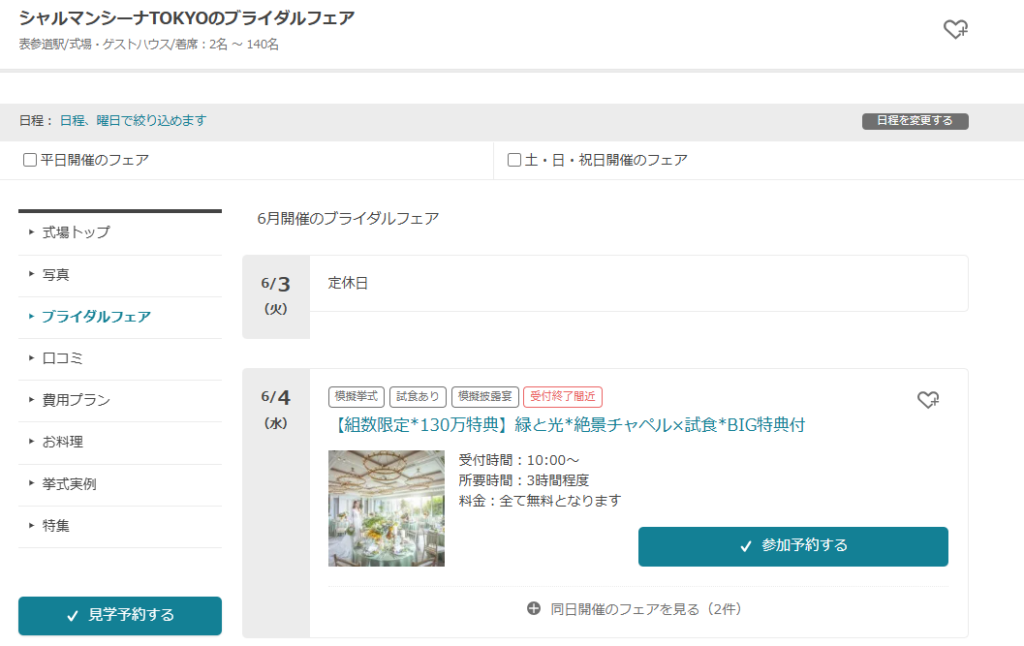1024x646 pixels.
Task: Click the シャルマンシーナTOKYOのブライダルフェア title
Action: click(187, 18)
